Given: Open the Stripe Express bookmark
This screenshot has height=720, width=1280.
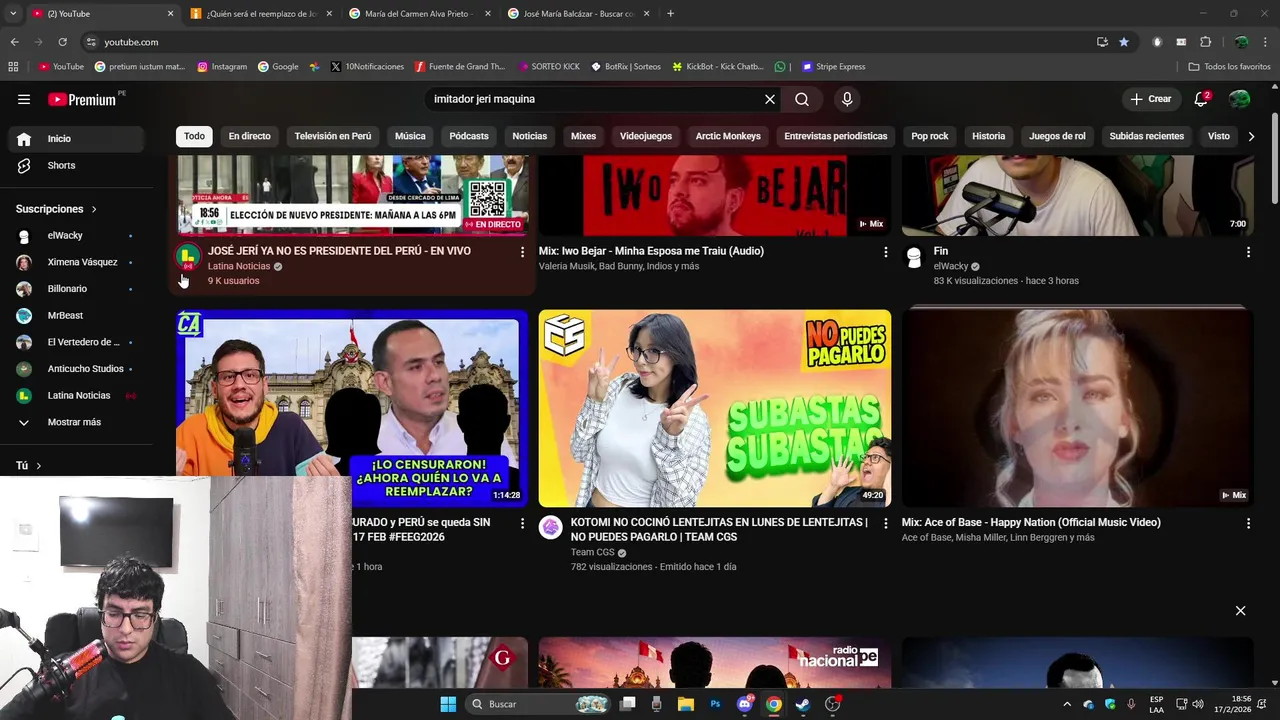Looking at the screenshot, I should (833, 67).
